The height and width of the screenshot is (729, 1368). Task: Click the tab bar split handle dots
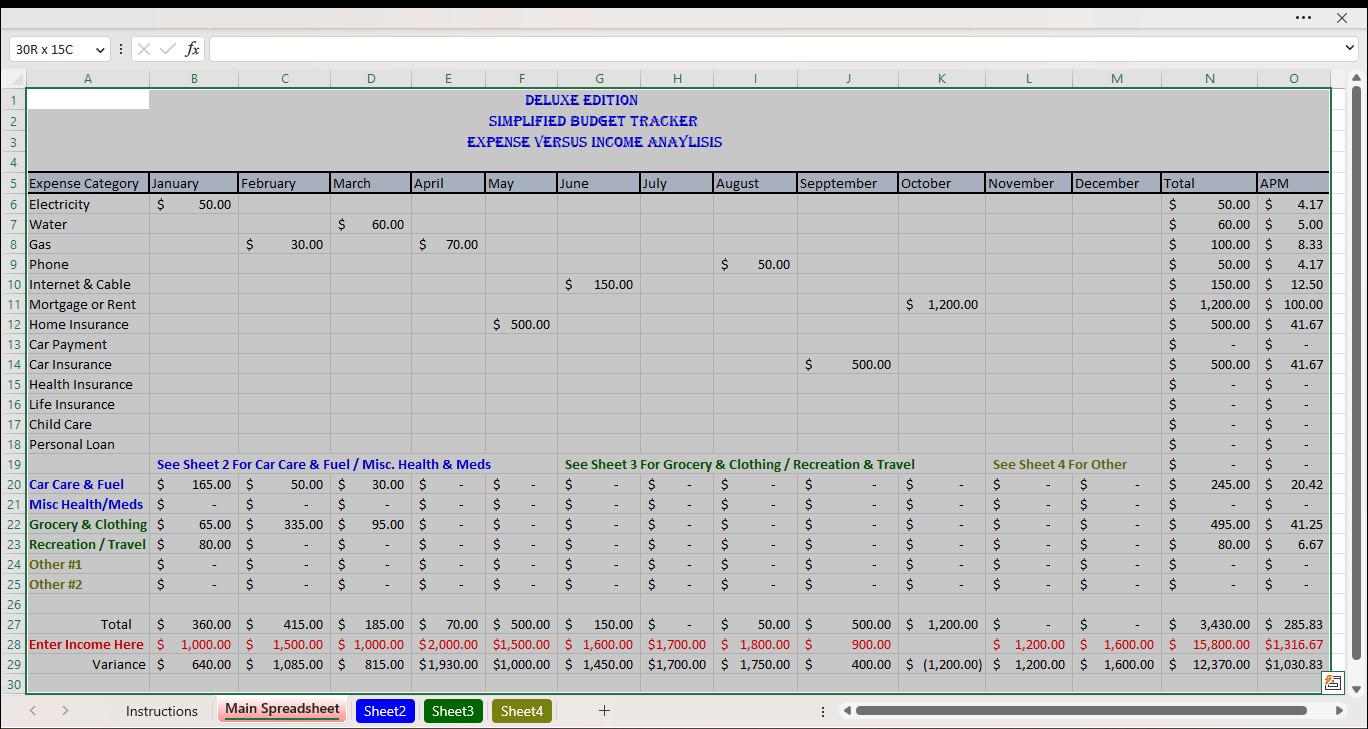click(823, 711)
